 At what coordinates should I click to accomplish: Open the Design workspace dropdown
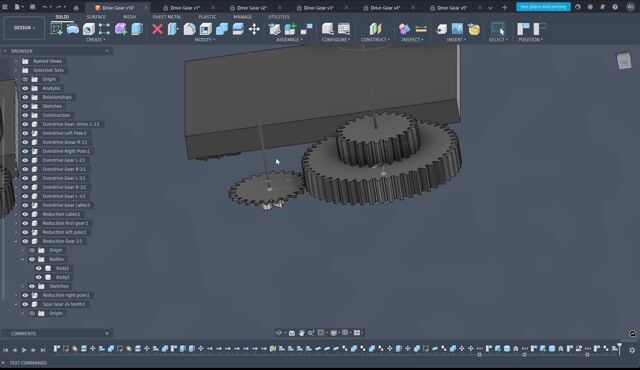click(24, 28)
